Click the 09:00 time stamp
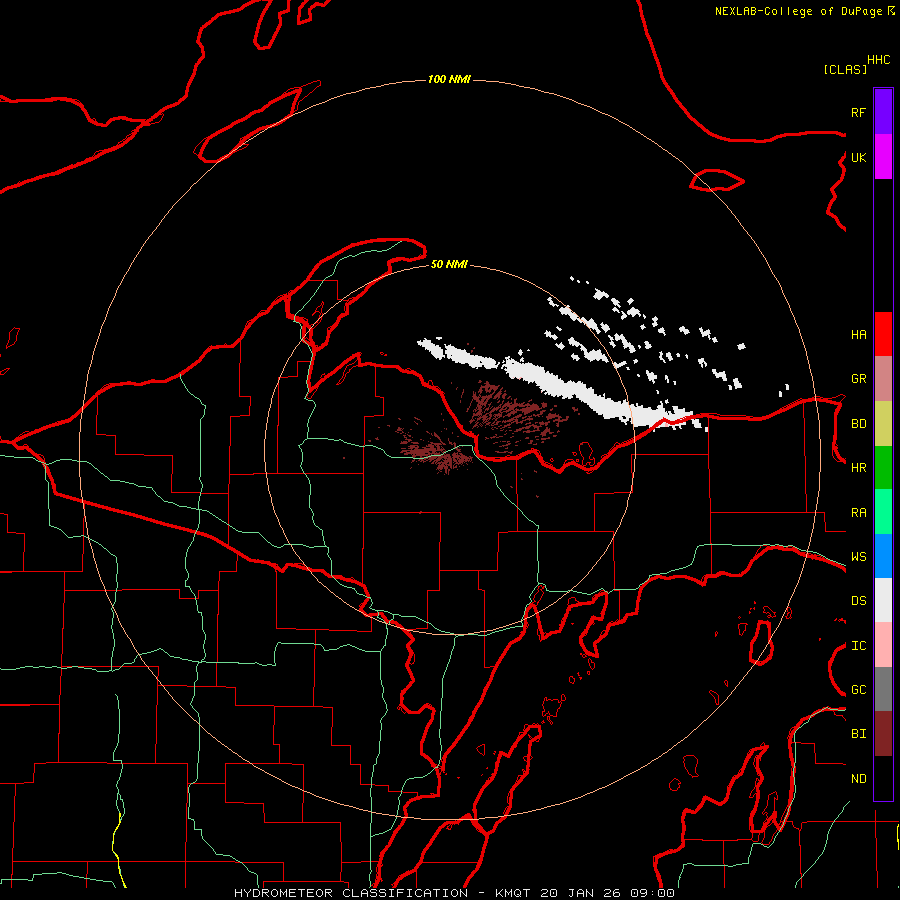 (652, 893)
